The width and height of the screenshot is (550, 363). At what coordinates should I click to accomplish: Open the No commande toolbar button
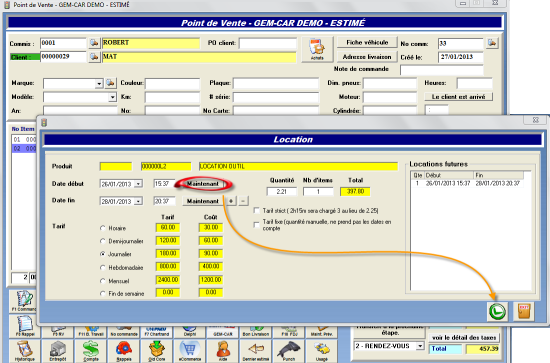[x=124, y=332]
